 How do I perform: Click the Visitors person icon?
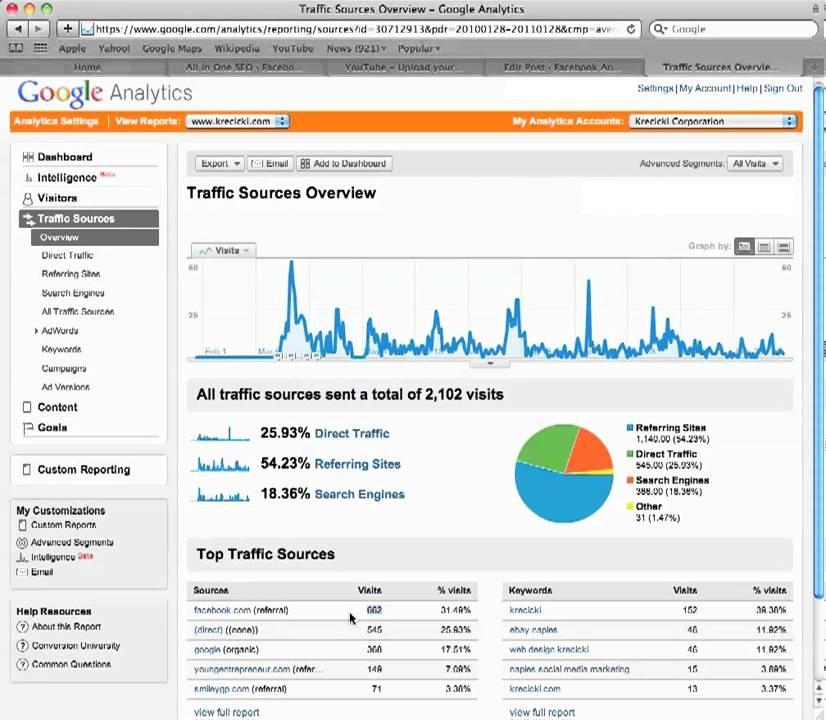coord(29,198)
